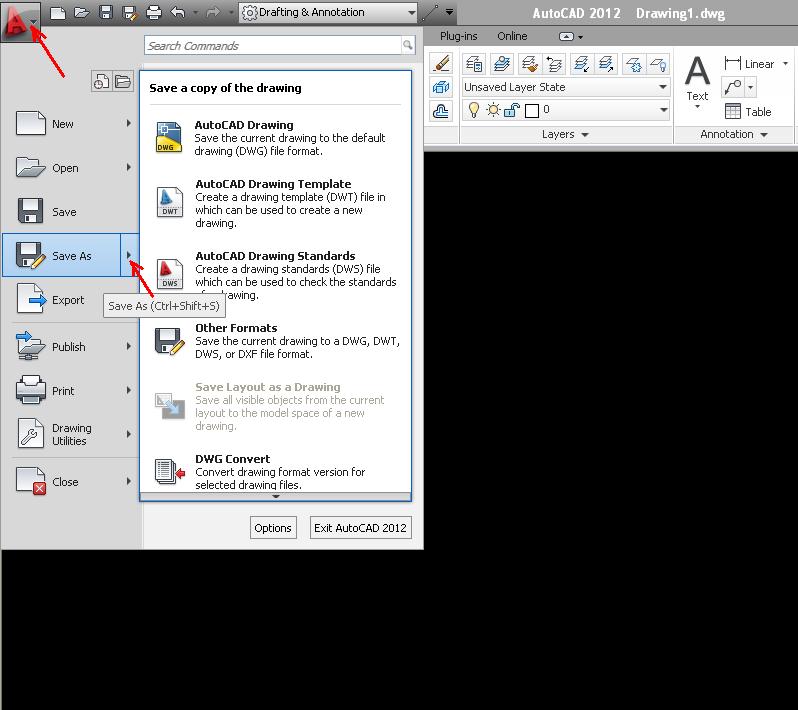Switch to the Online ribbon tab

tap(512, 36)
